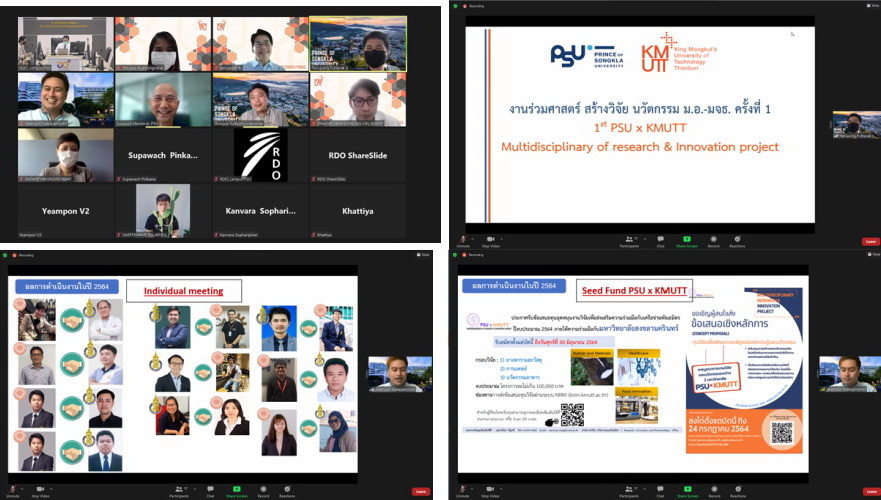Expand participants arrow in the title slide window
Screen dimensions: 881x500
pyautogui.click(x=645, y=239)
